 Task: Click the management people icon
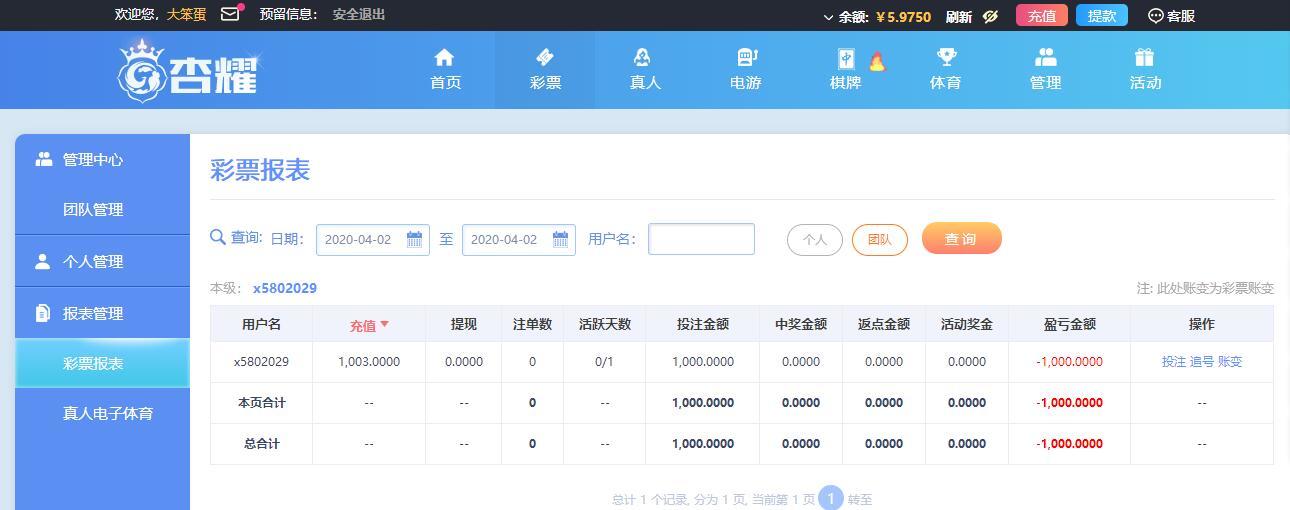pyautogui.click(x=1045, y=57)
